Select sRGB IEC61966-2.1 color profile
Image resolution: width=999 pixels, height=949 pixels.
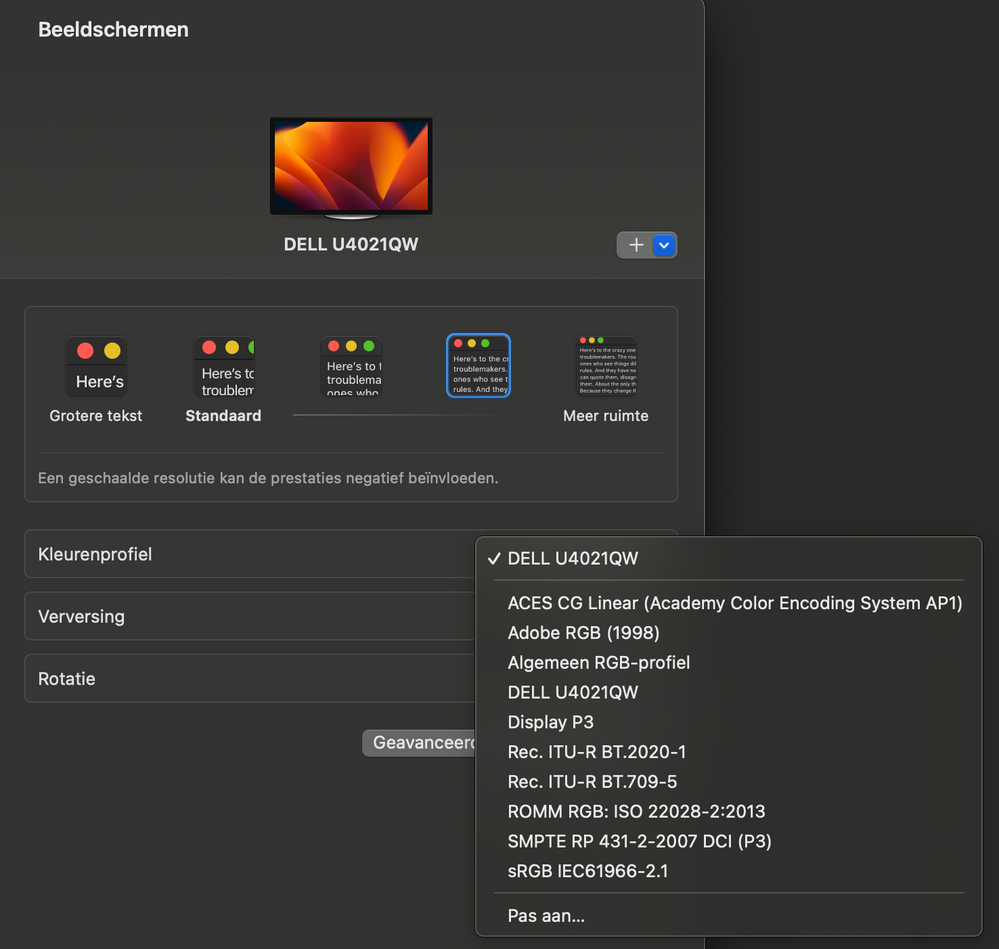729,871
